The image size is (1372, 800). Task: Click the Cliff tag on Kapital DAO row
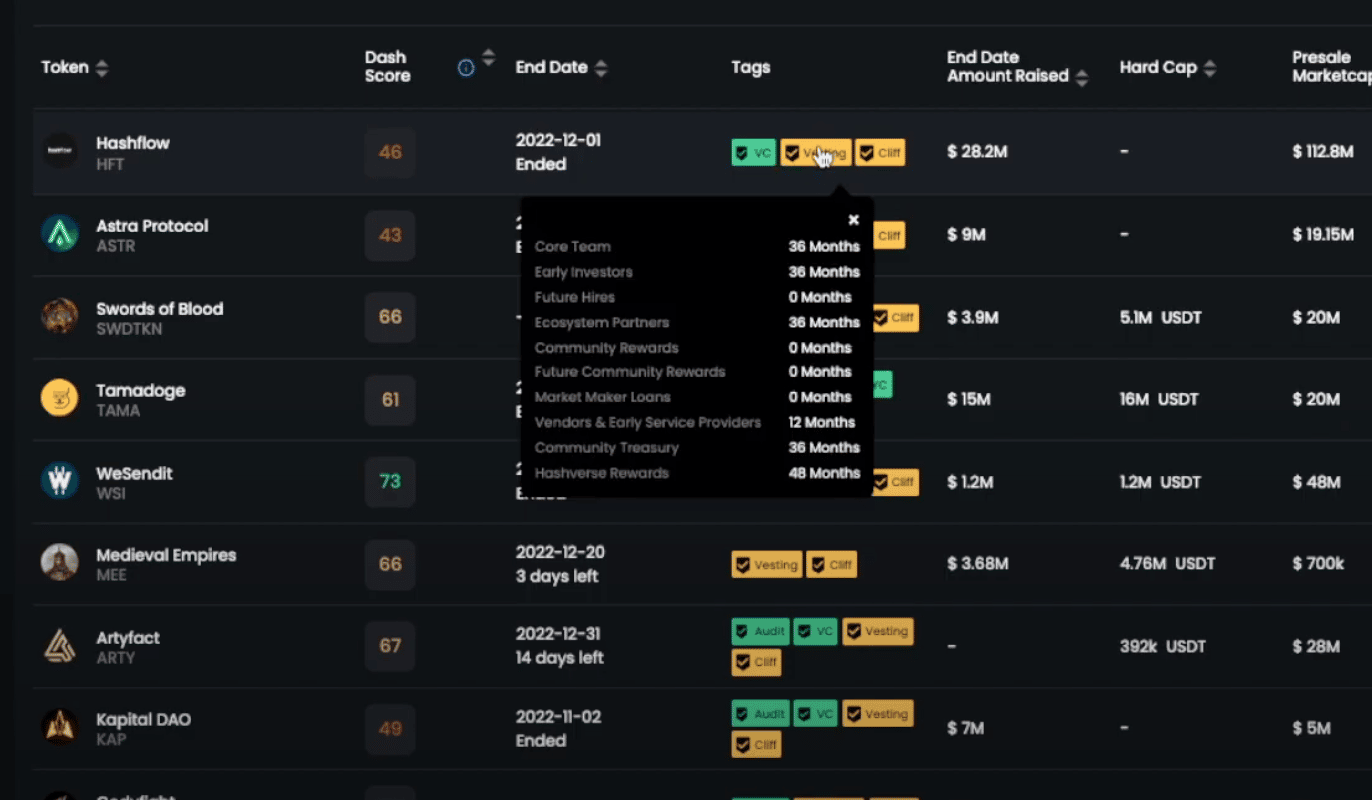click(756, 744)
